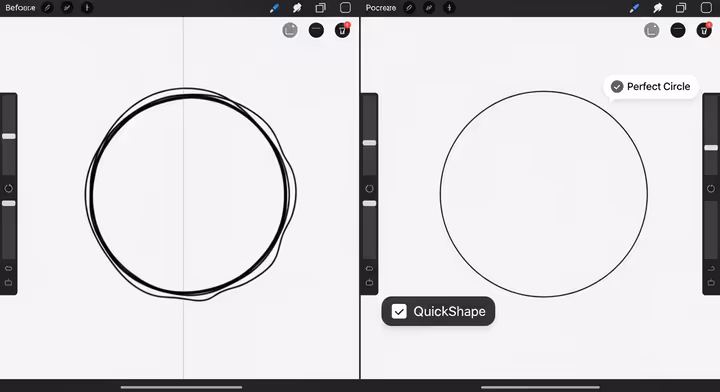Click the undo arrow in the Pocreare left sidebar
This screenshot has width=720, height=392.
[x=369, y=268]
